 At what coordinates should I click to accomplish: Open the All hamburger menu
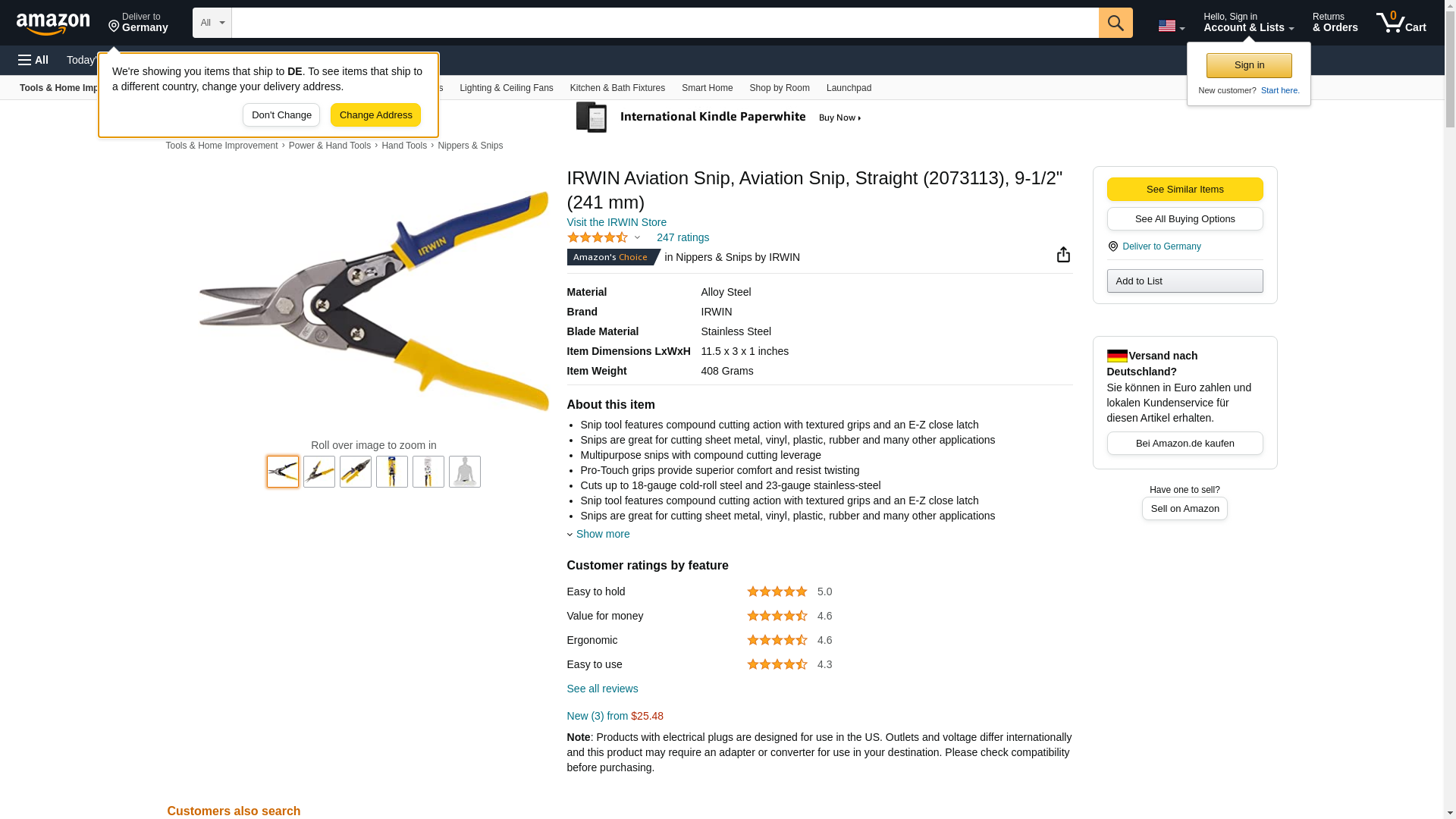click(33, 60)
